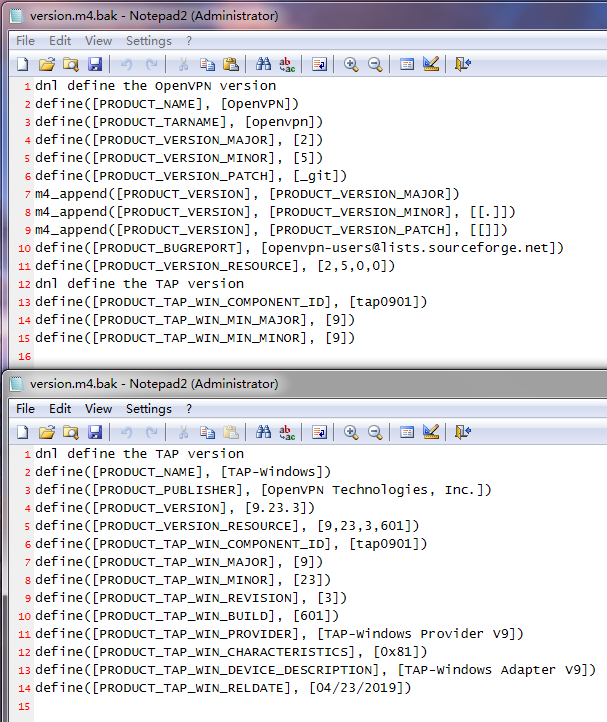The height and width of the screenshot is (722, 607).
Task: Open the ? help menu in upper window
Action: [189, 41]
